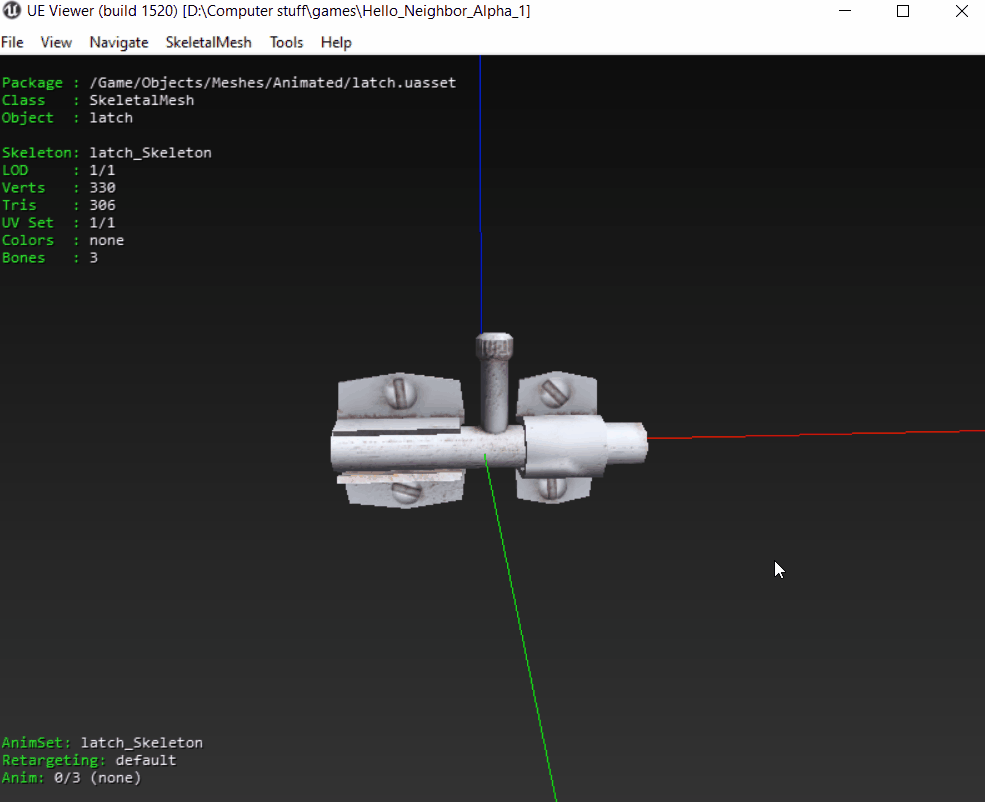Click the Tris value 306

pyautogui.click(x=102, y=205)
